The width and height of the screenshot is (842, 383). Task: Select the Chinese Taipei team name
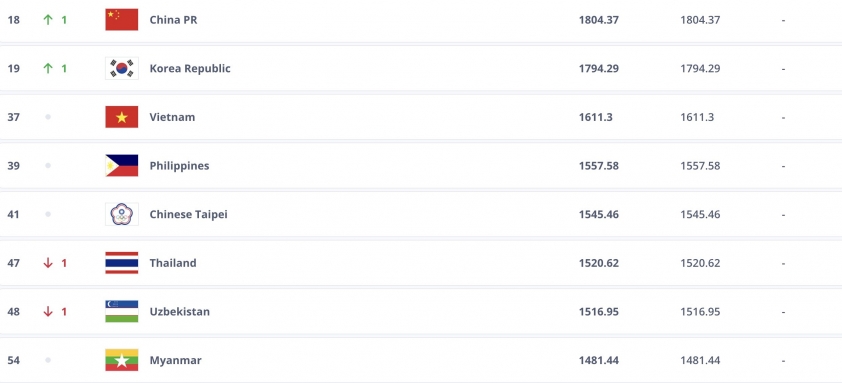click(x=188, y=214)
